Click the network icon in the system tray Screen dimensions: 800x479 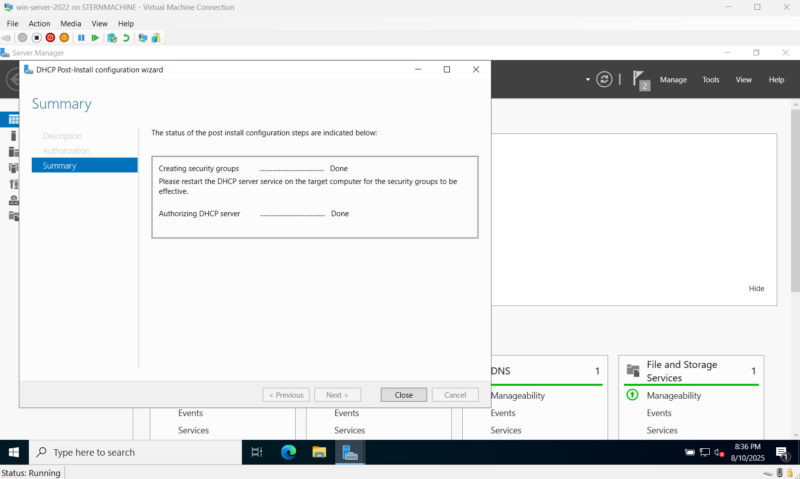tap(705, 452)
